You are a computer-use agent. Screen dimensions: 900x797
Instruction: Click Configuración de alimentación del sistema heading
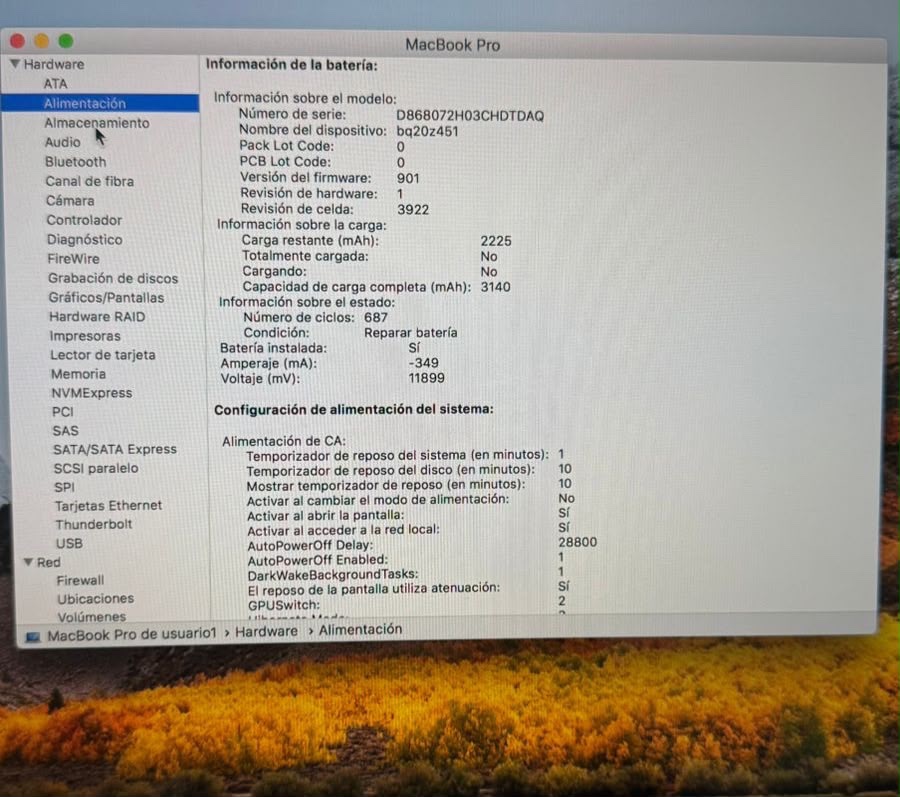coord(354,410)
